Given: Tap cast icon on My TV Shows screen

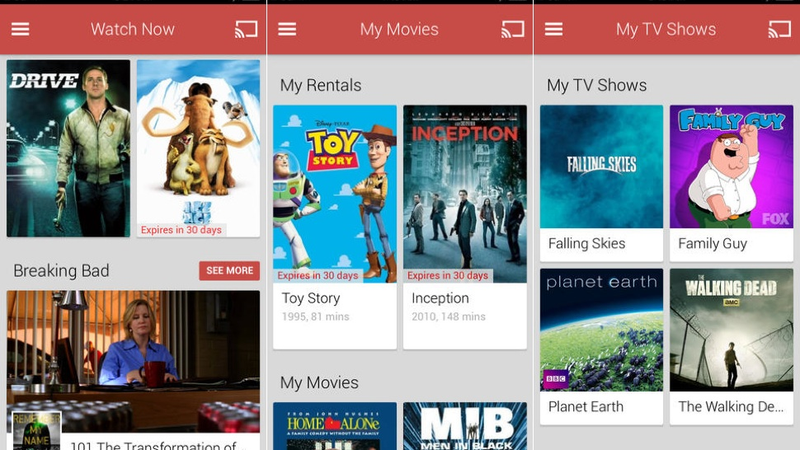Looking at the screenshot, I should [780, 29].
